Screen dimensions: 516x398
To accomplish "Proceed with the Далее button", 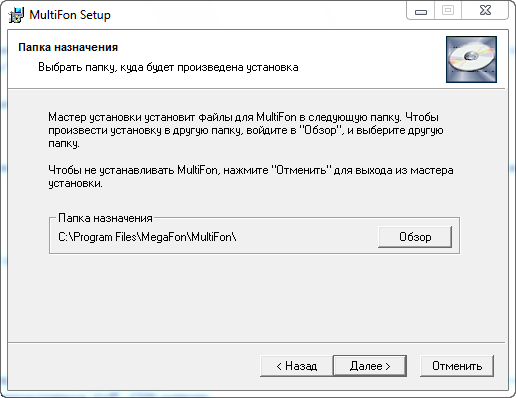I will click(370, 366).
